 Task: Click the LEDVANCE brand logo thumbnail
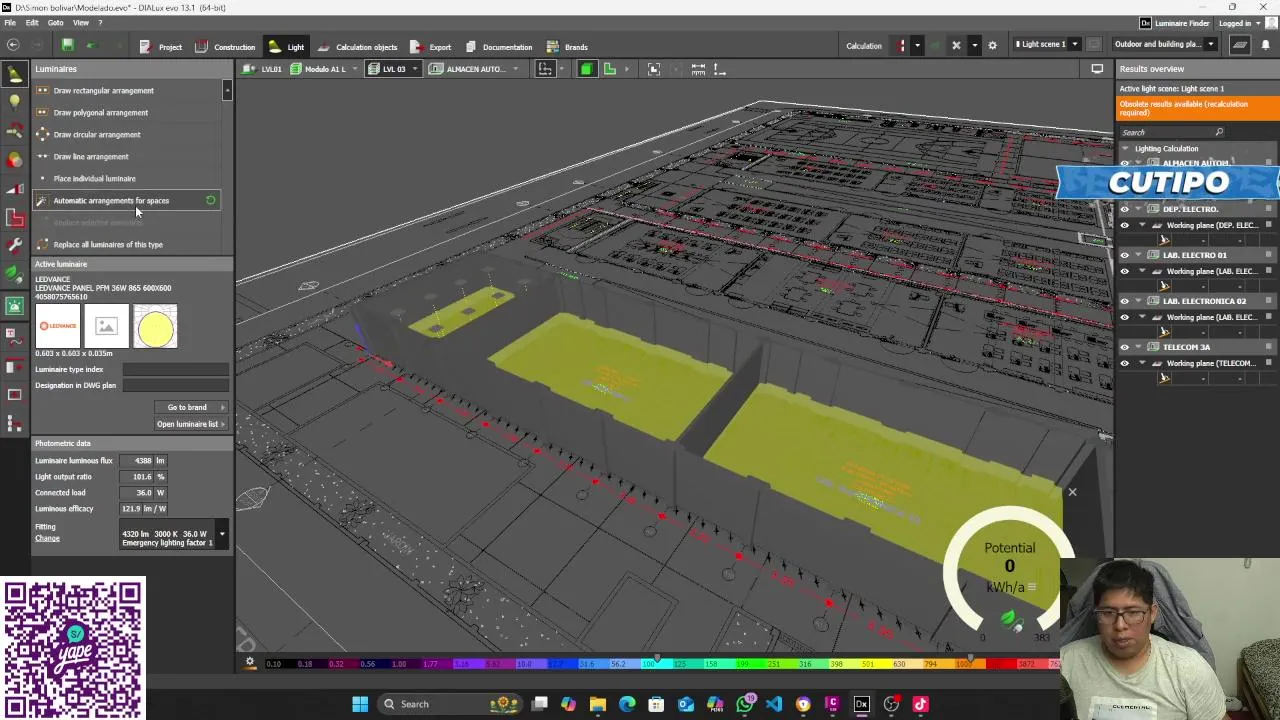[57, 327]
